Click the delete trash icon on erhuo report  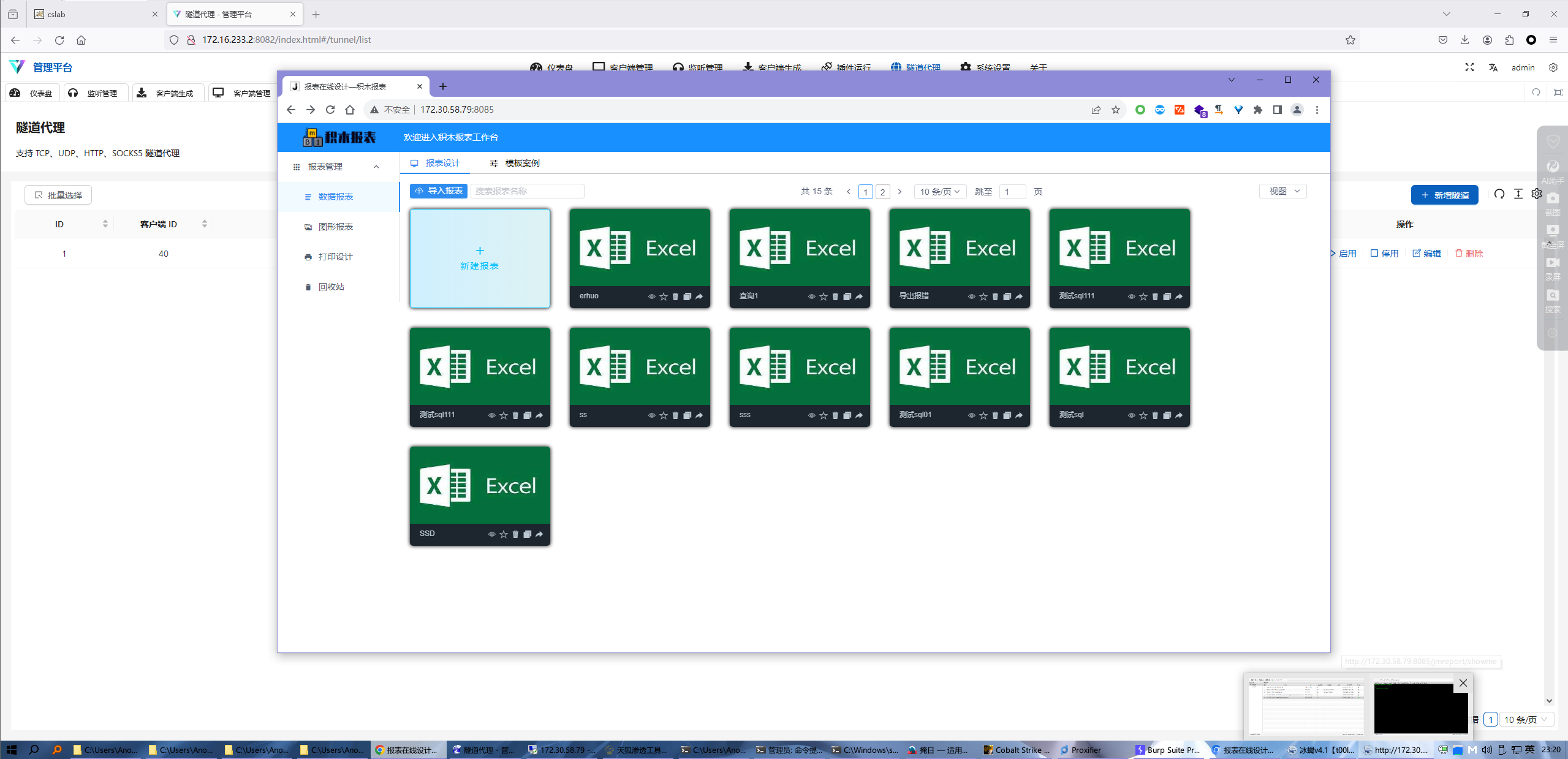[x=675, y=296]
